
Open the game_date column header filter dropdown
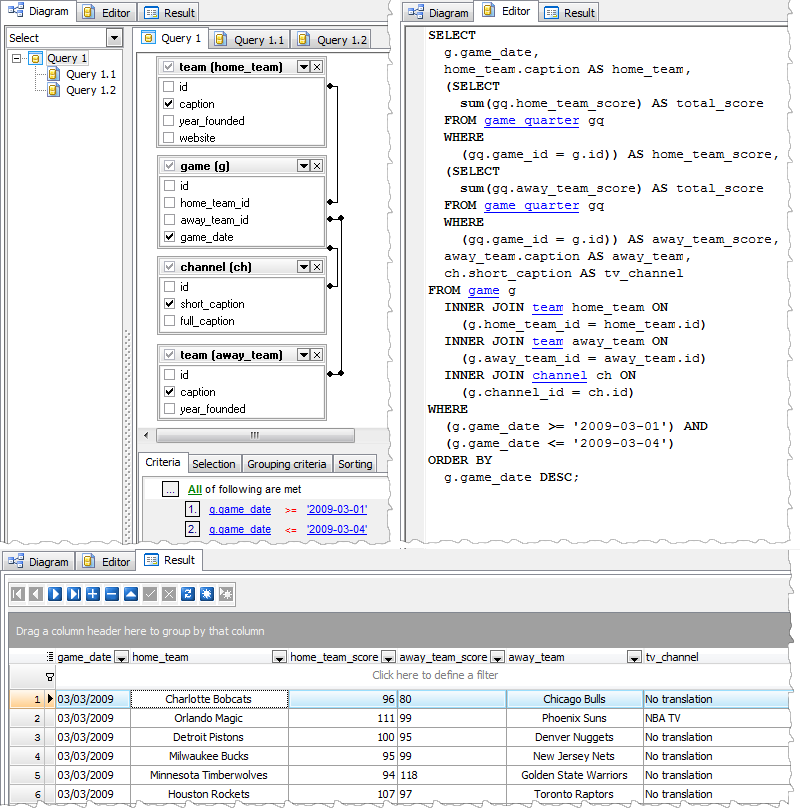pyautogui.click(x=120, y=657)
